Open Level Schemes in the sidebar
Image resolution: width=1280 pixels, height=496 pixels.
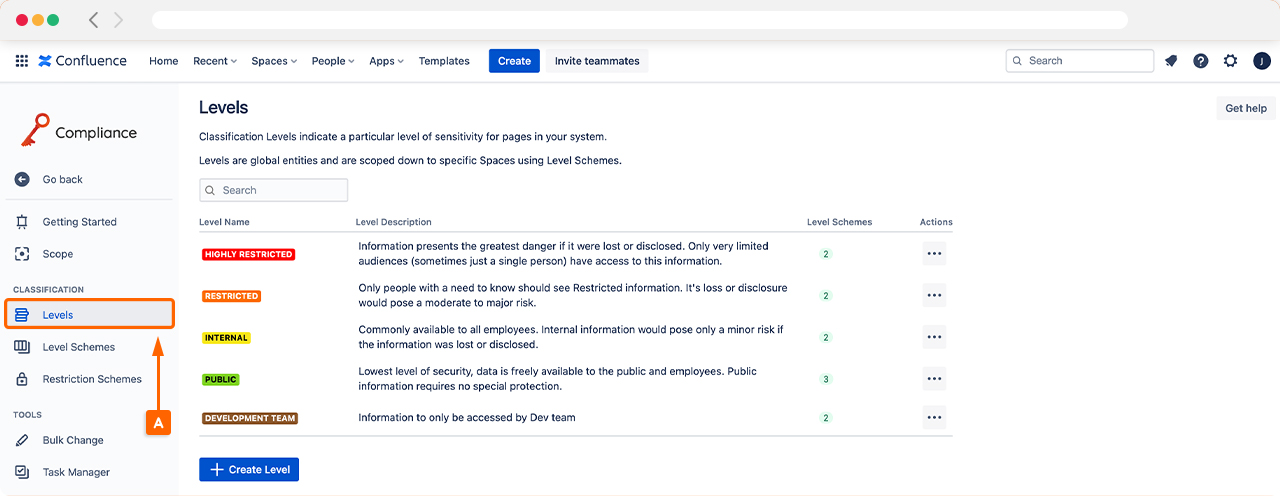coord(78,347)
